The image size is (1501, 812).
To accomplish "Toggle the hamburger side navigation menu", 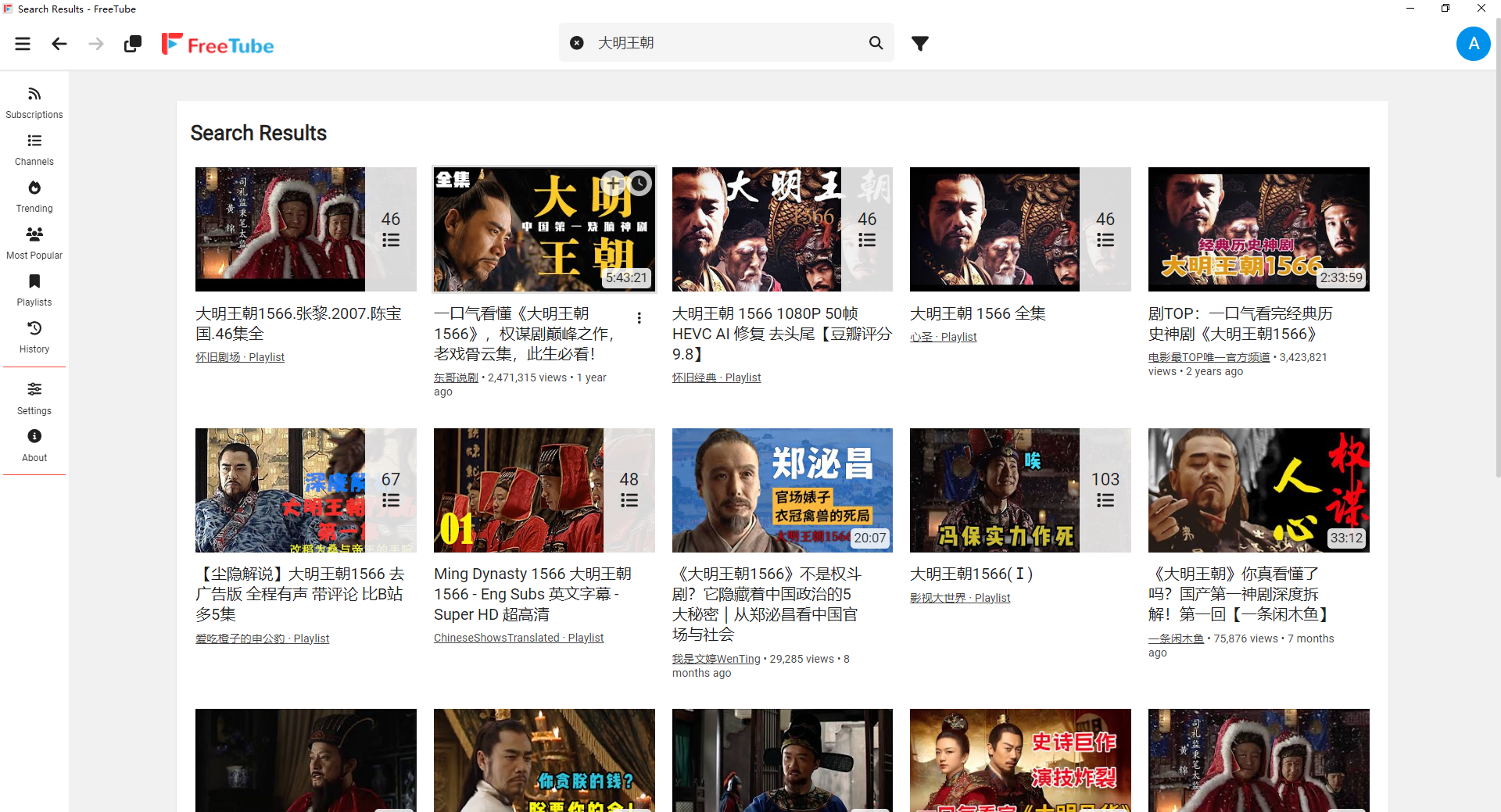I will coord(23,44).
